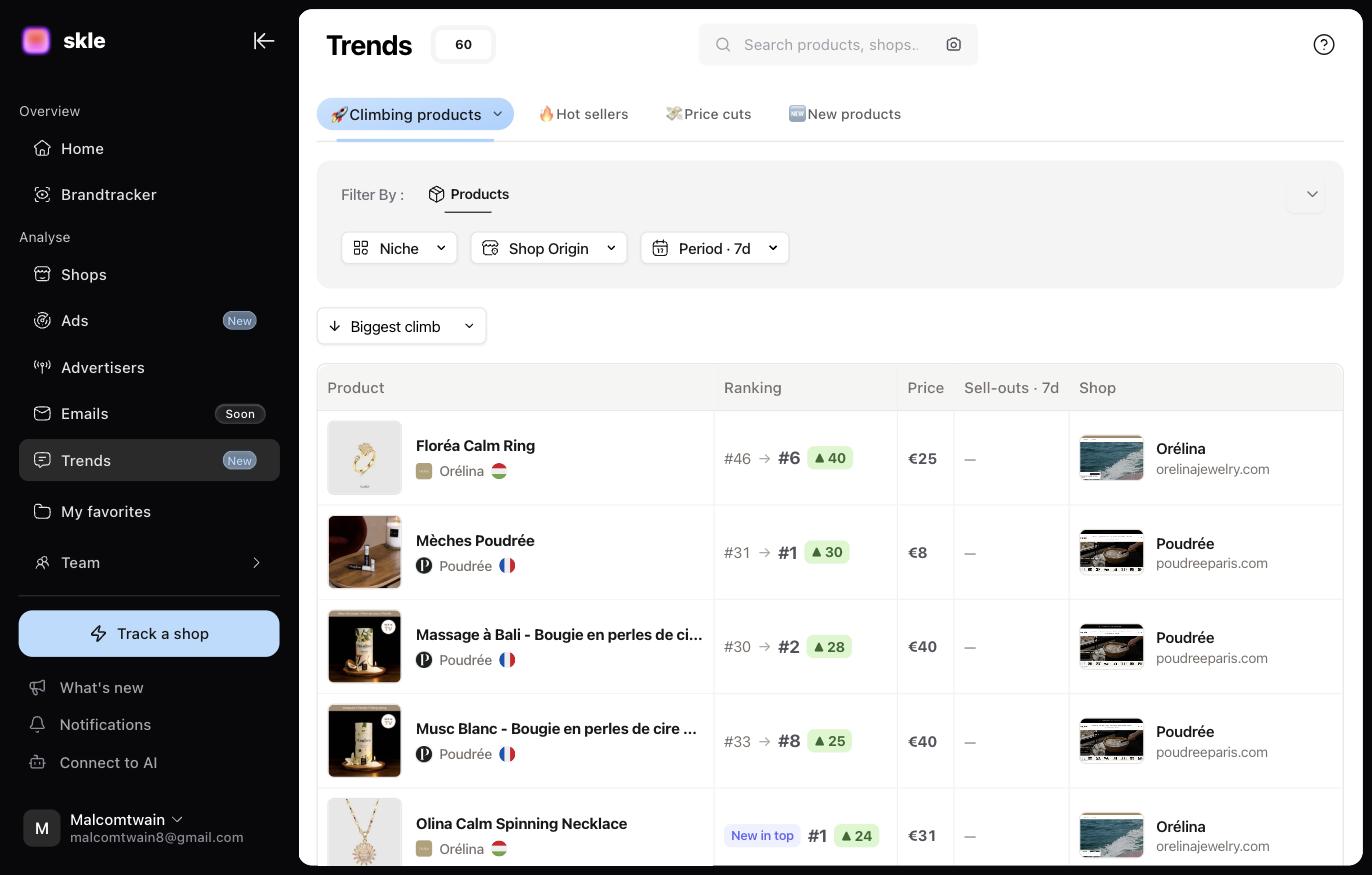Image resolution: width=1372 pixels, height=875 pixels.
Task: Click the Notifications bell icon
Action: 38,724
